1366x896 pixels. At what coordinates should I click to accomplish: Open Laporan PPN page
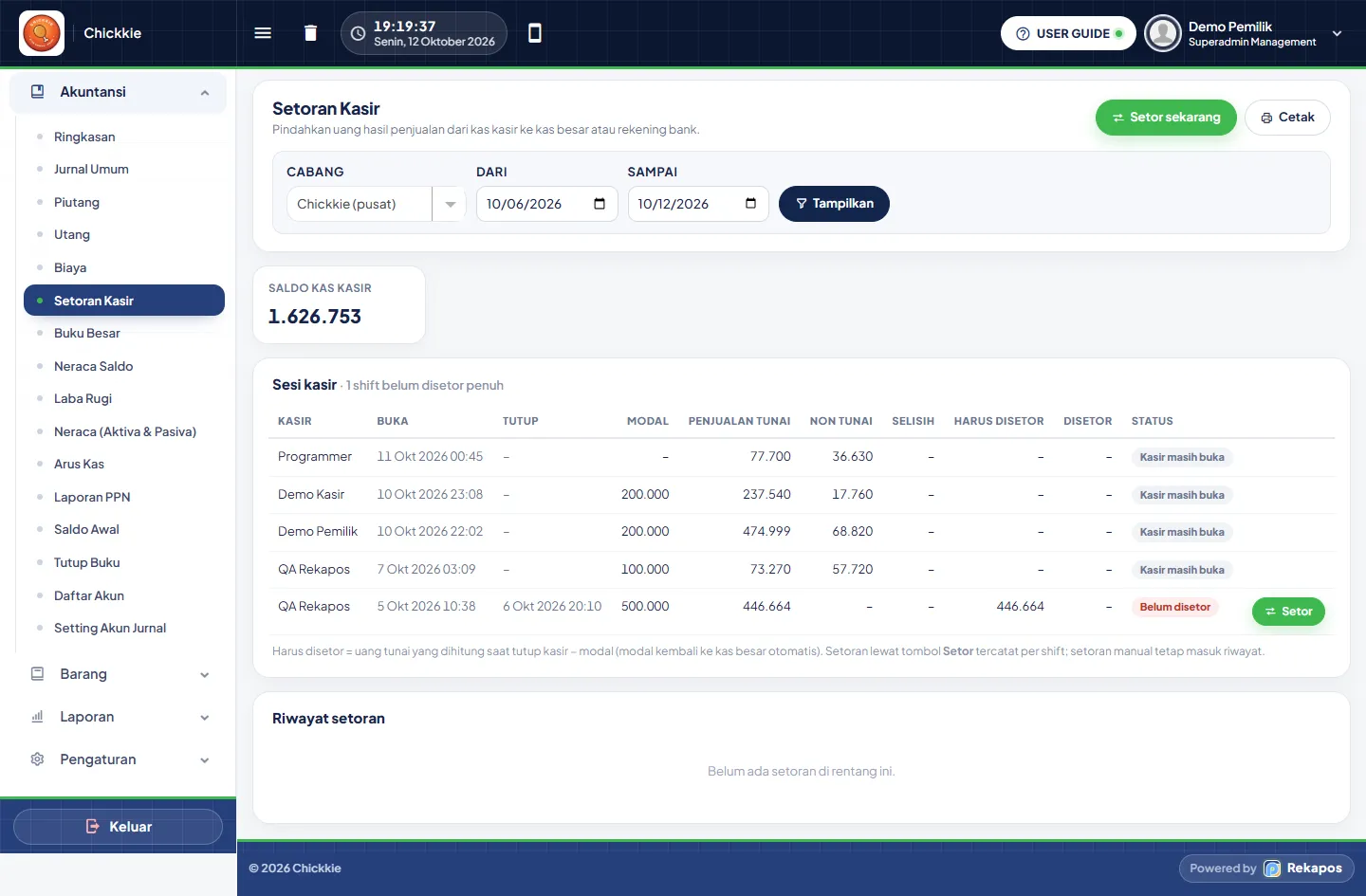click(x=92, y=497)
